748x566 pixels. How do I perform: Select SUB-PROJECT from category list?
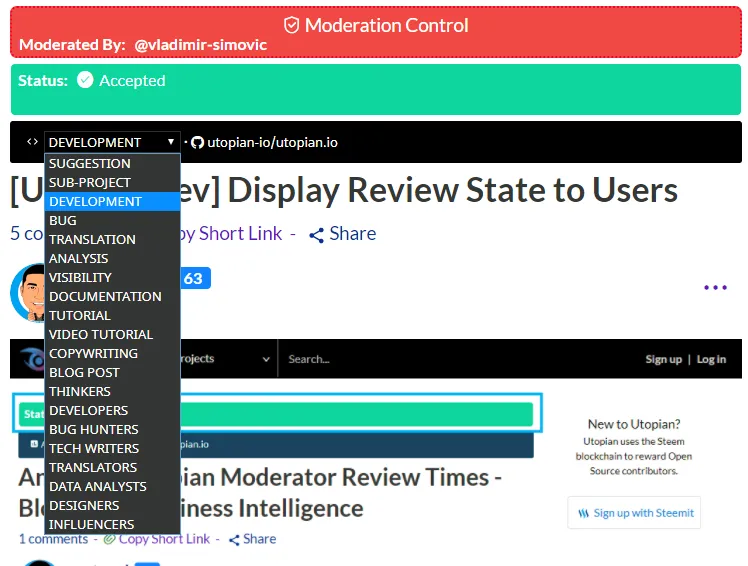(x=112, y=182)
